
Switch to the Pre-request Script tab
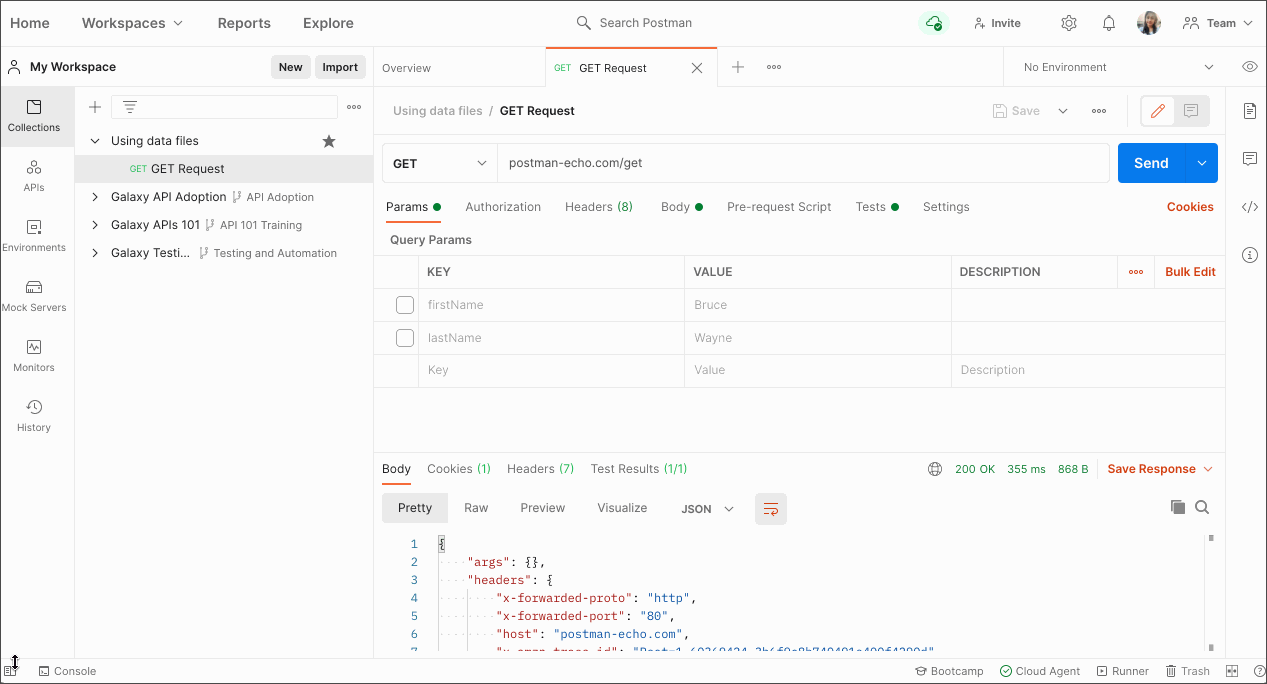(779, 207)
